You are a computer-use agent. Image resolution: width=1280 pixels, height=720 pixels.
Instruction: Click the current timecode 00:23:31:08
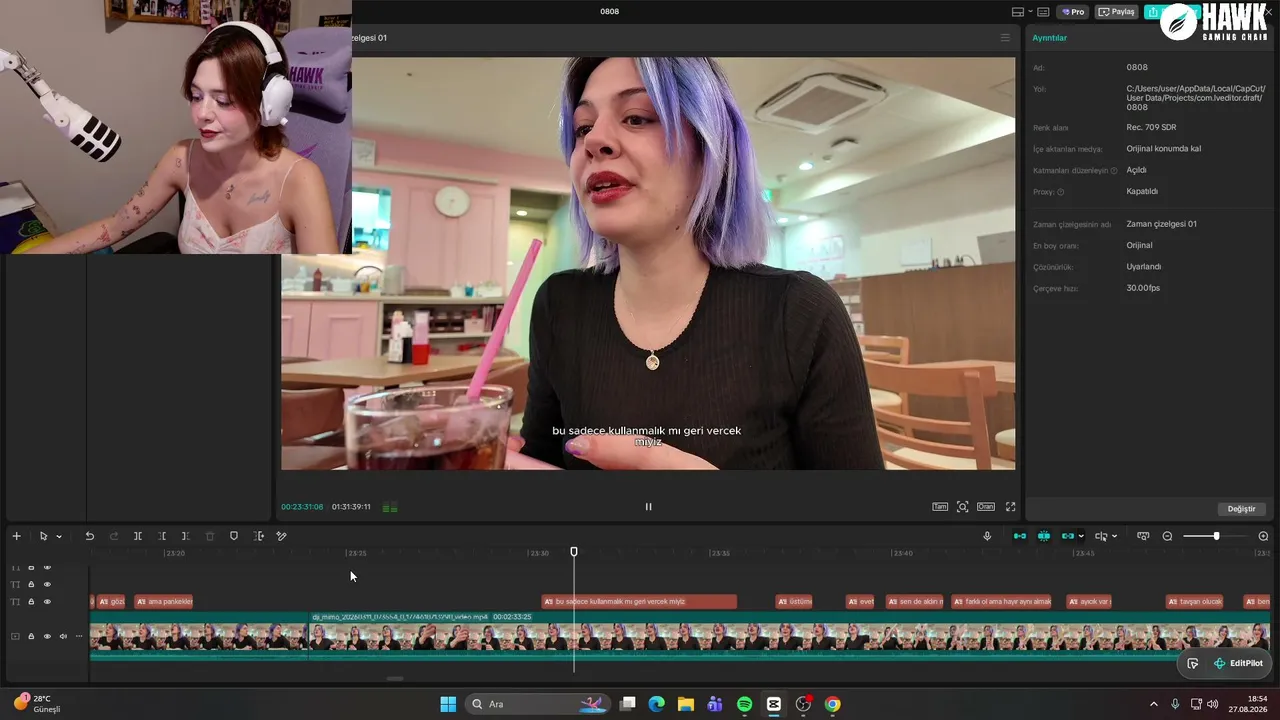[x=302, y=507]
